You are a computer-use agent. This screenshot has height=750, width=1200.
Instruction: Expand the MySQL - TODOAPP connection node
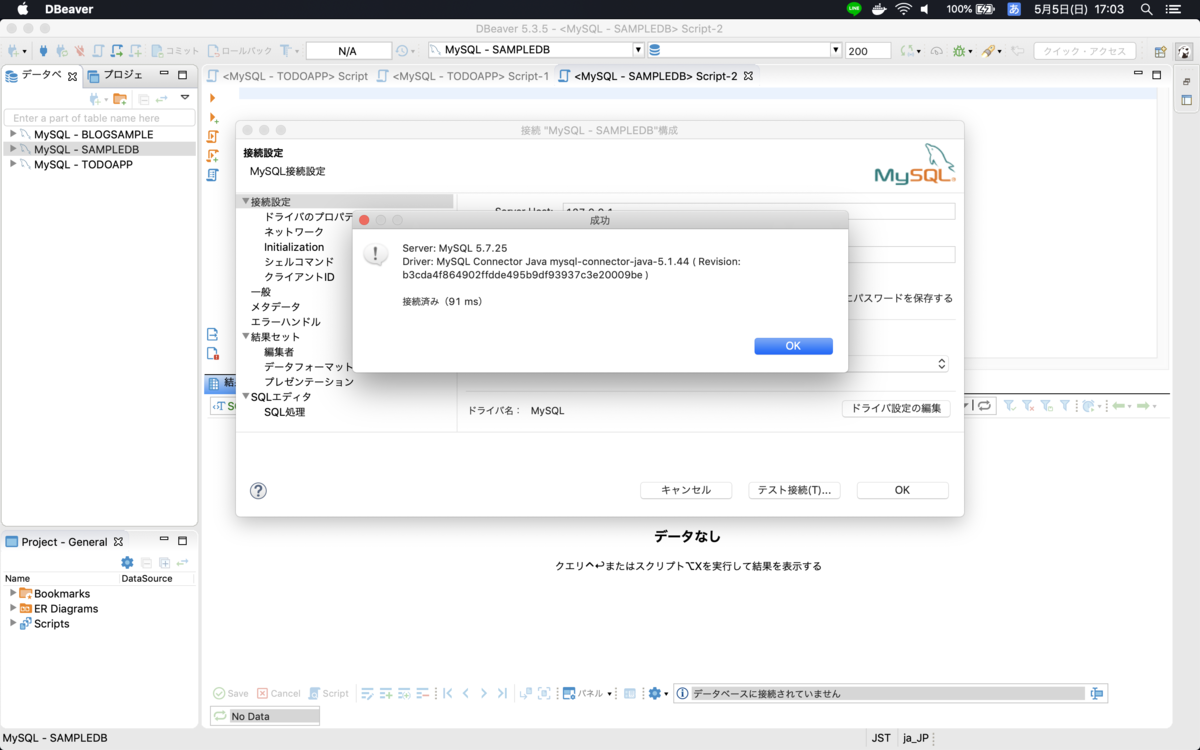tap(13, 164)
